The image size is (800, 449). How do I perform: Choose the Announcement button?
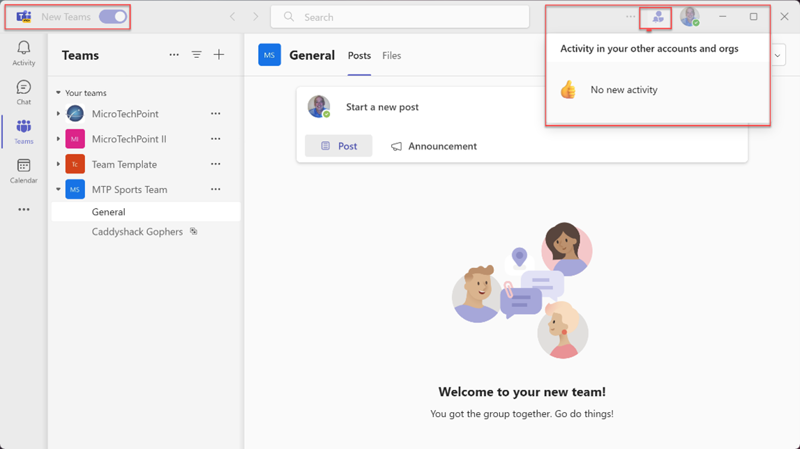[x=434, y=146]
